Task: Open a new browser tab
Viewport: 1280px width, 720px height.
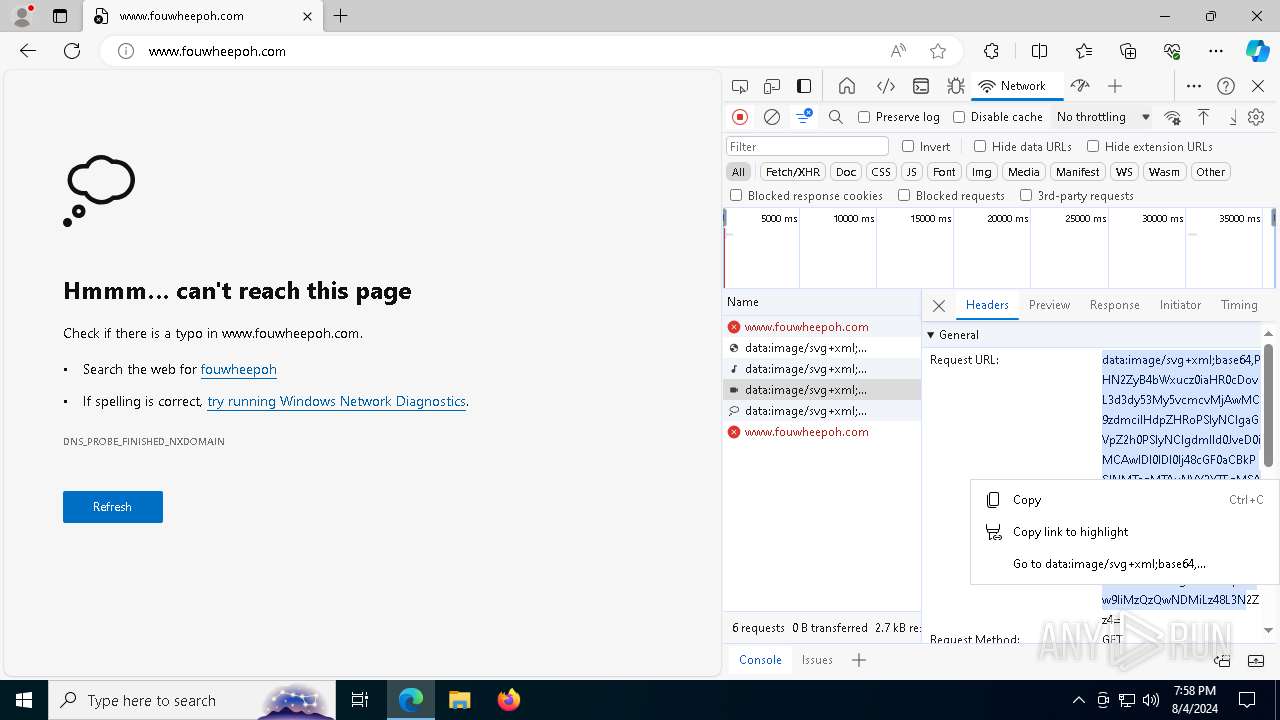Action: pyautogui.click(x=340, y=16)
